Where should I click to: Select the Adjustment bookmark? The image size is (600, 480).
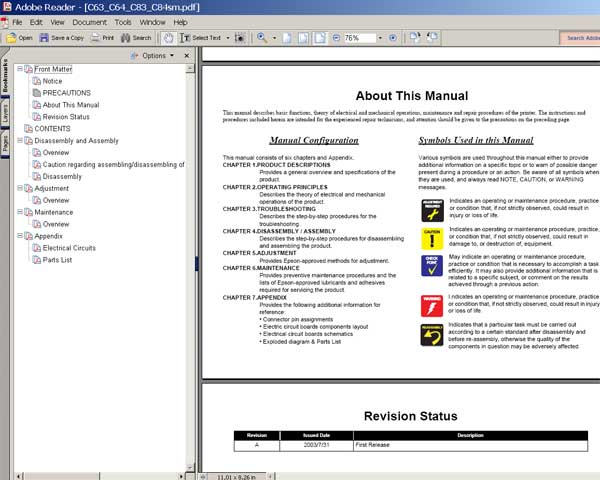click(x=51, y=188)
